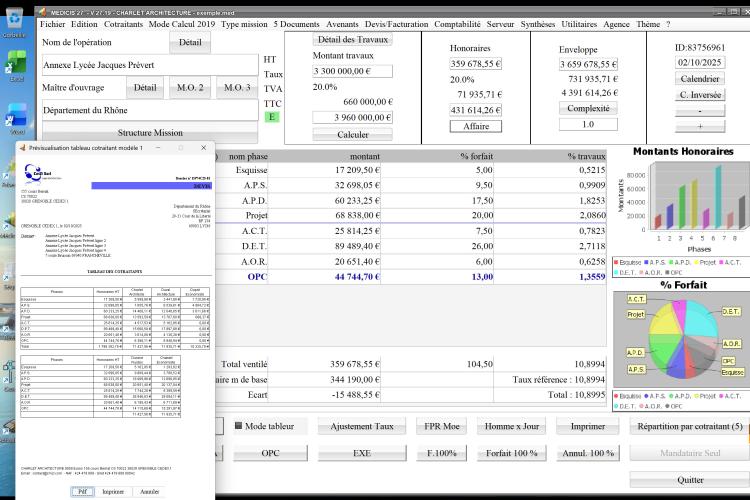Click the Affaire button
This screenshot has width=750, height=500.
[x=476, y=126]
